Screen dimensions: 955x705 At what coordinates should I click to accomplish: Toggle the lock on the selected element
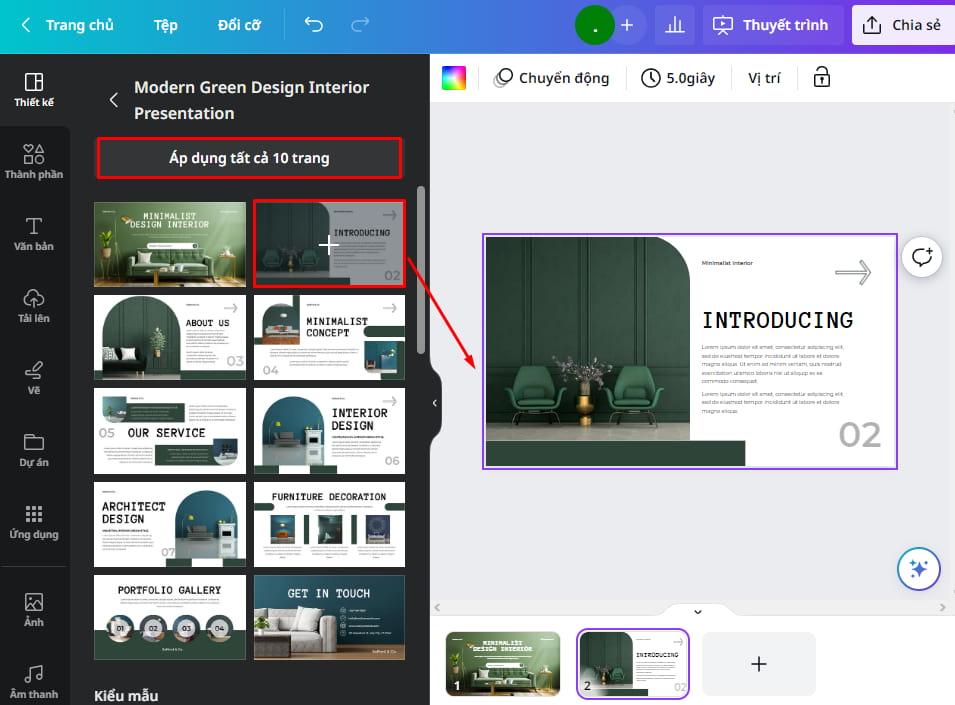821,77
